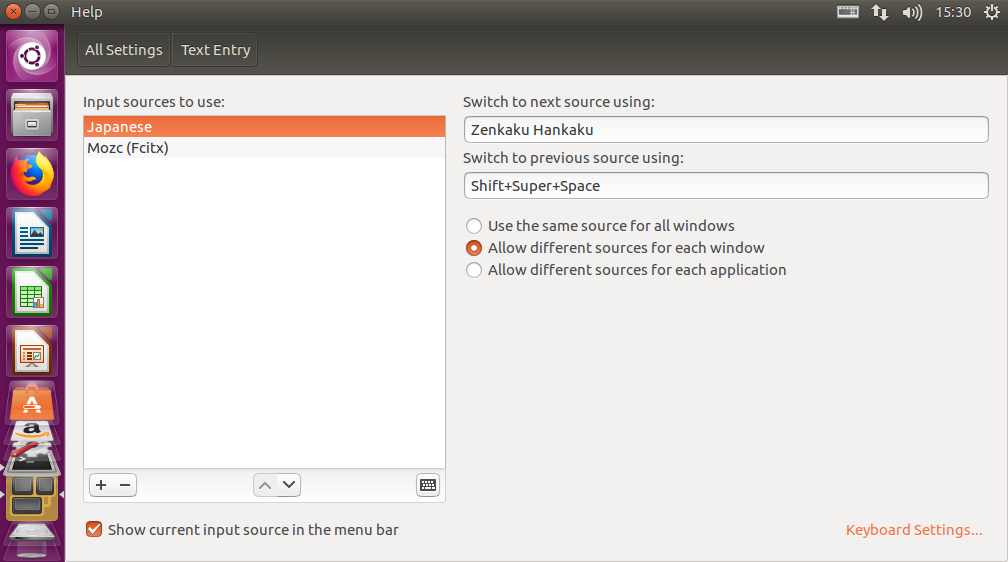Launch LibreOffice Impress
Viewport: 1008px width, 562px height.
pos(32,351)
